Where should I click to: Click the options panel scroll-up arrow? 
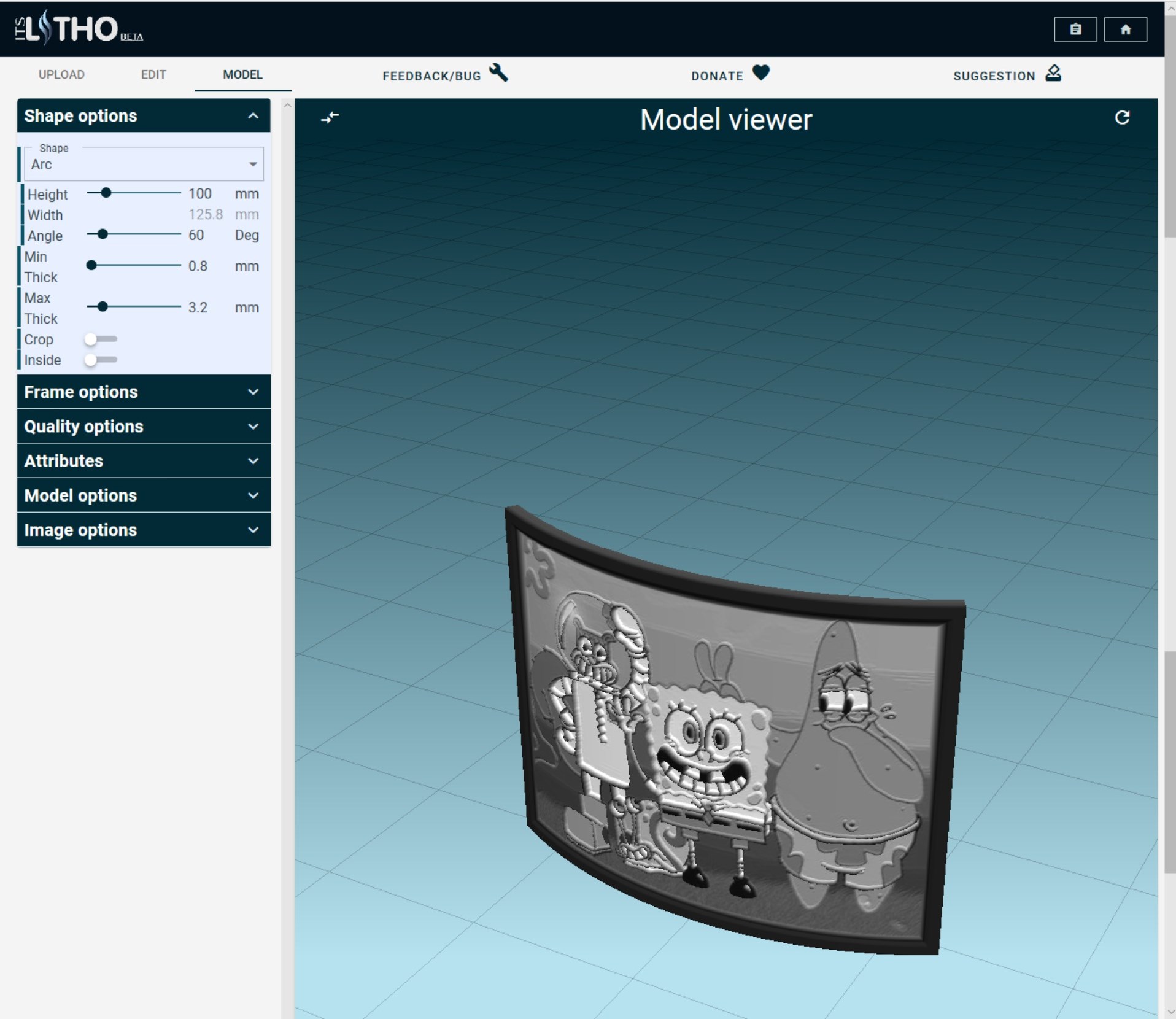click(287, 106)
